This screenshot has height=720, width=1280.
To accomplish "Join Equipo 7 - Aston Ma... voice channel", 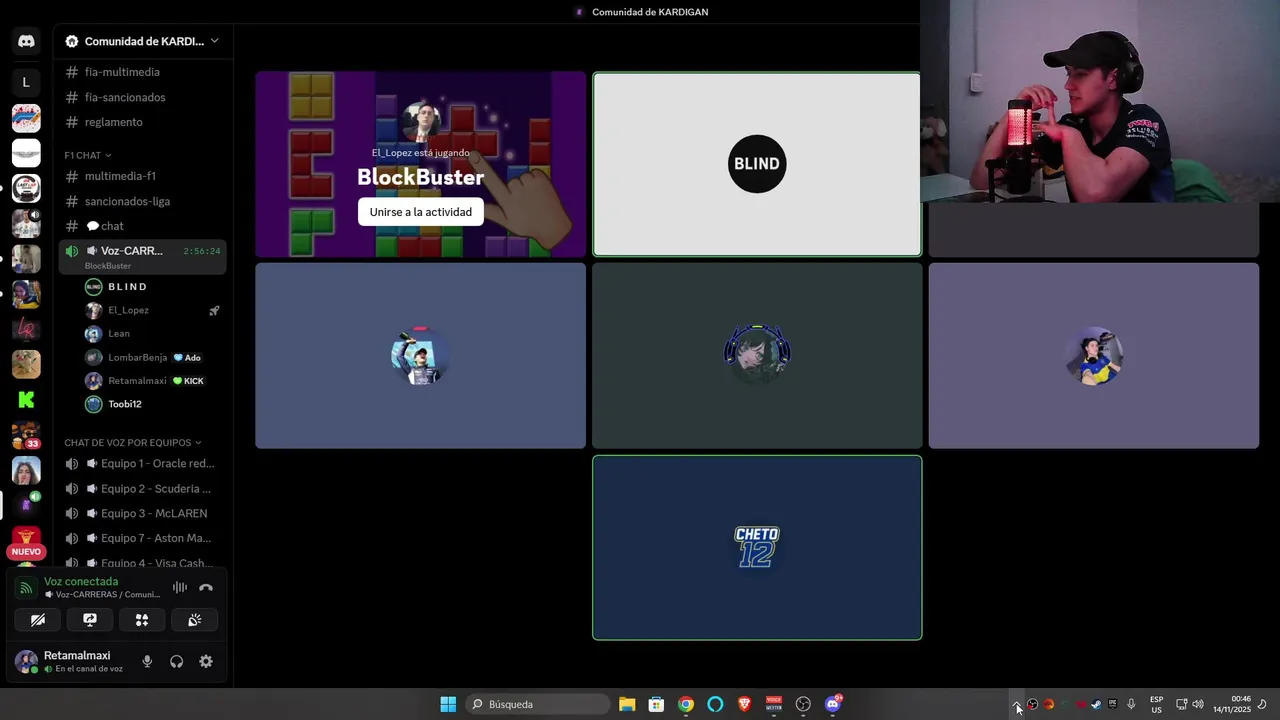I will (142, 538).
